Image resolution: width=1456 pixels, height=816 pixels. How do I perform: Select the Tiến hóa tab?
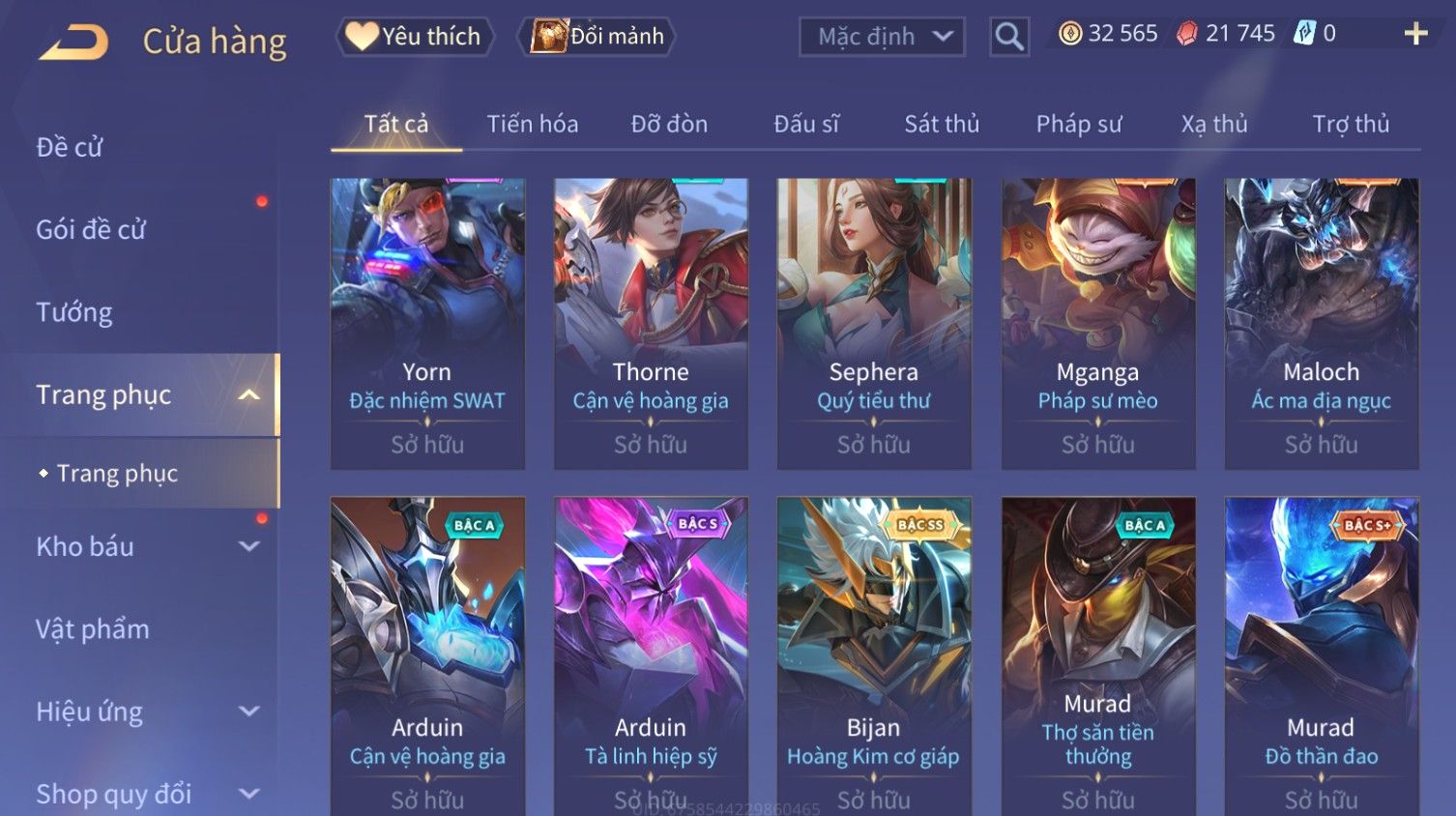coord(533,124)
